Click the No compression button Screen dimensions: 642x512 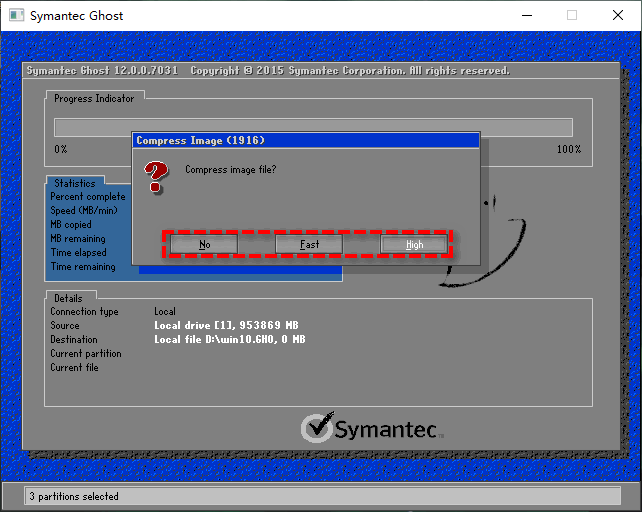tap(204, 244)
